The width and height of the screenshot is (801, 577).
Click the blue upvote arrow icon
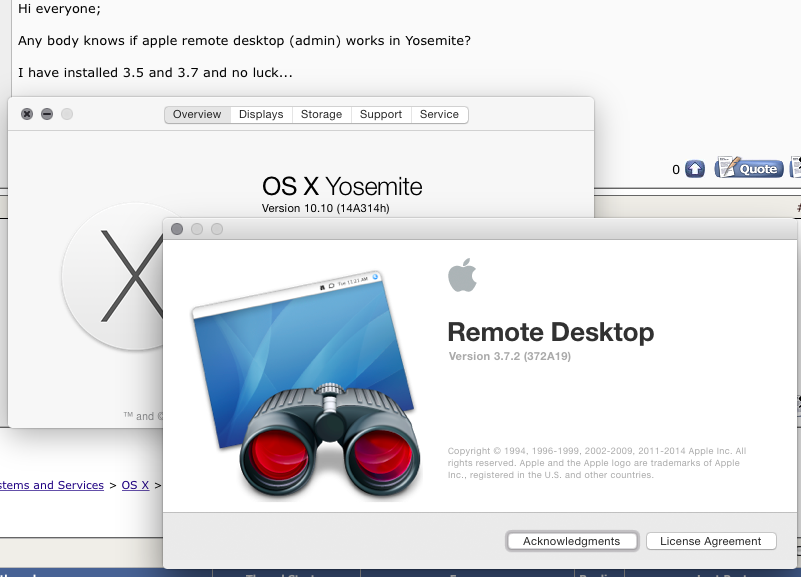point(695,169)
